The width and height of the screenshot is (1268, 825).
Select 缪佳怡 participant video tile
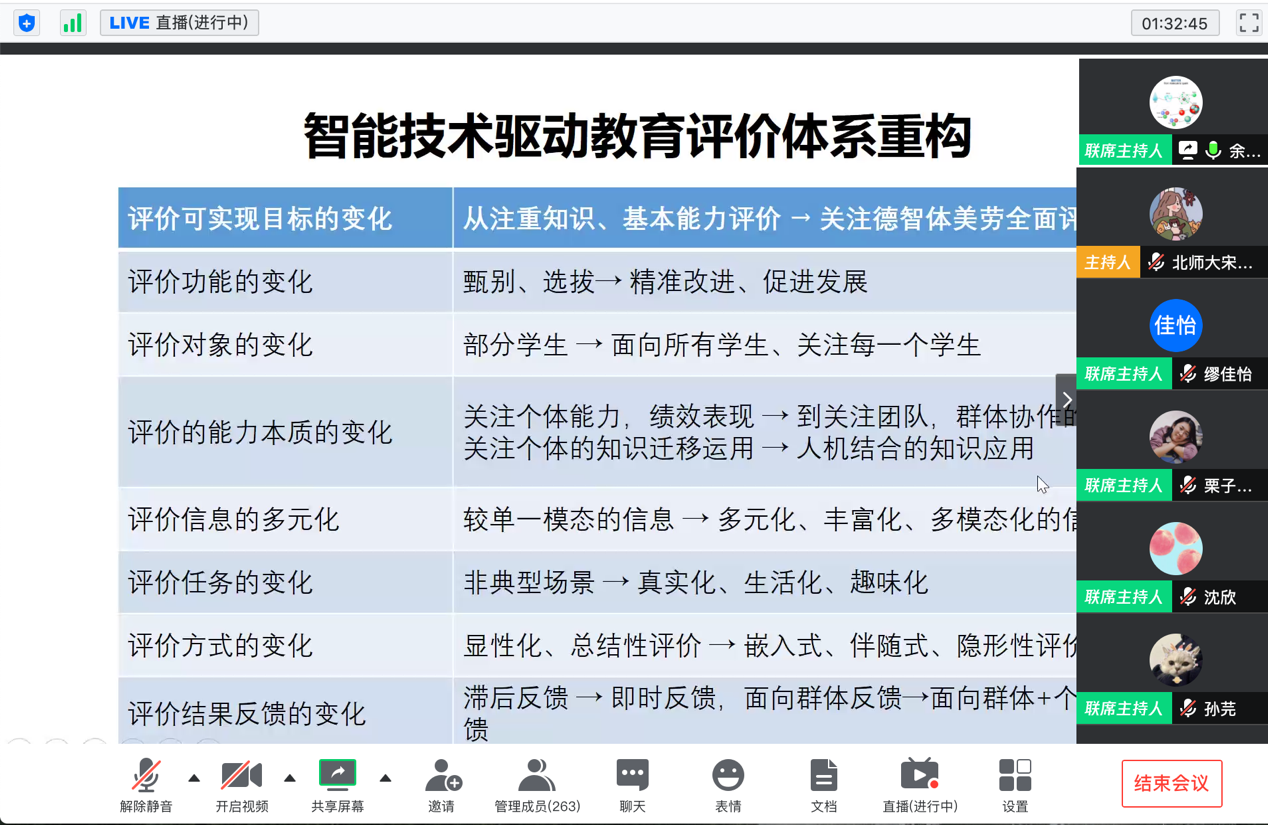click(1175, 335)
